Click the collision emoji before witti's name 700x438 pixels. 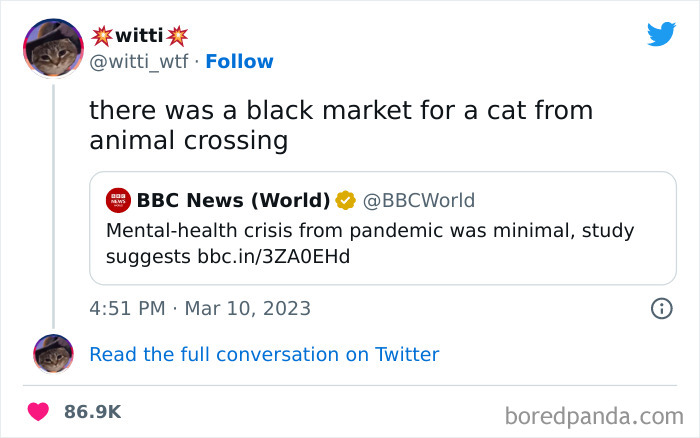tap(102, 36)
